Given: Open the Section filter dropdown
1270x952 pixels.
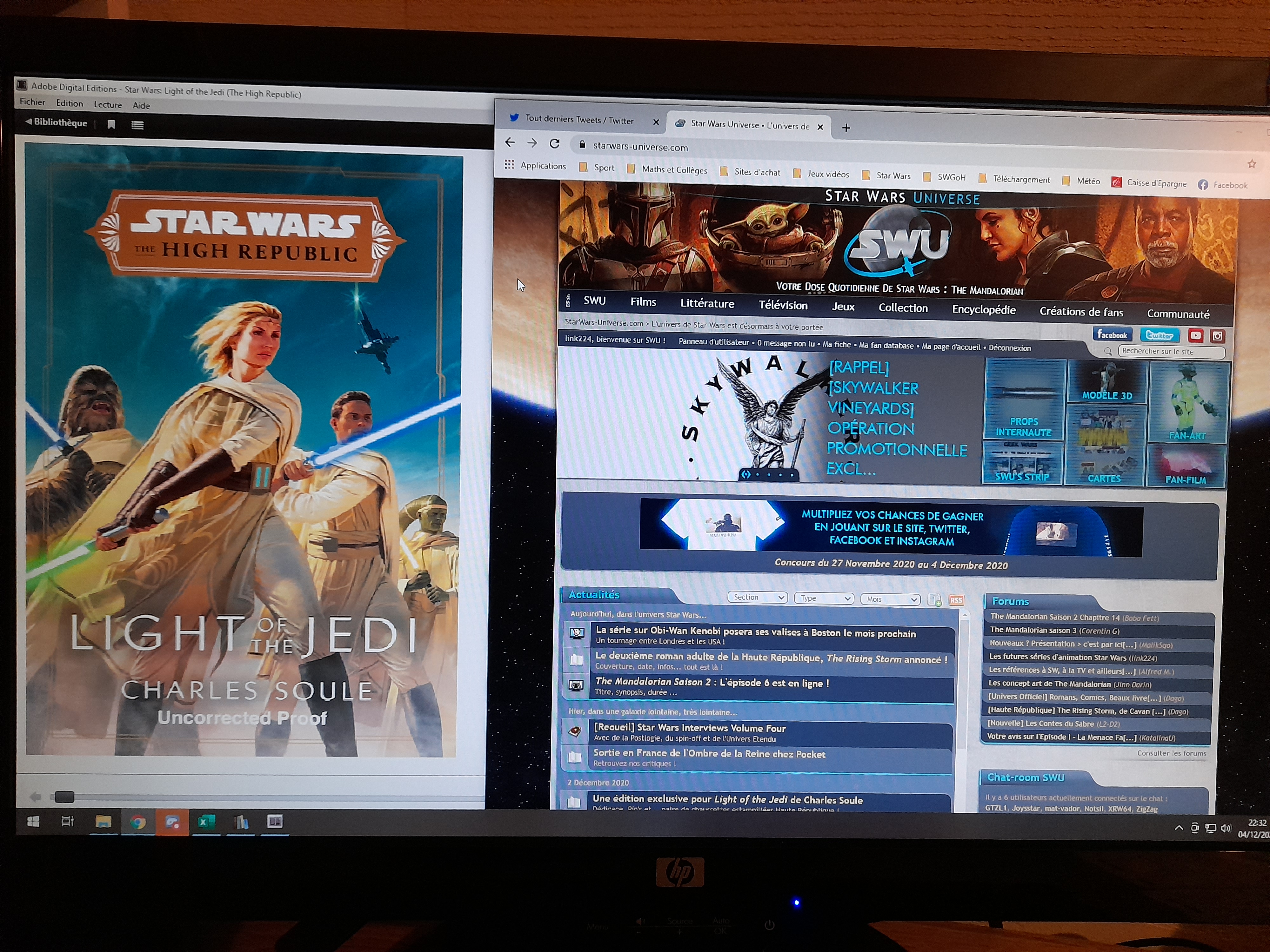Looking at the screenshot, I should click(x=757, y=597).
